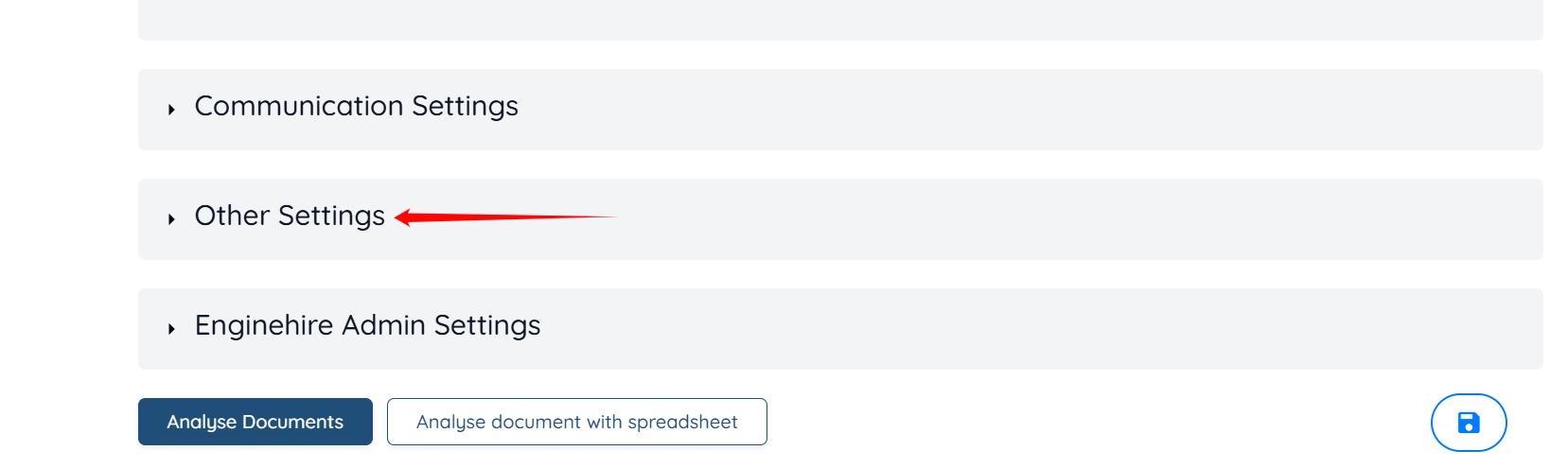
Task: Click empty area of Enginehire Admin Settings panel
Action: 1041,329
